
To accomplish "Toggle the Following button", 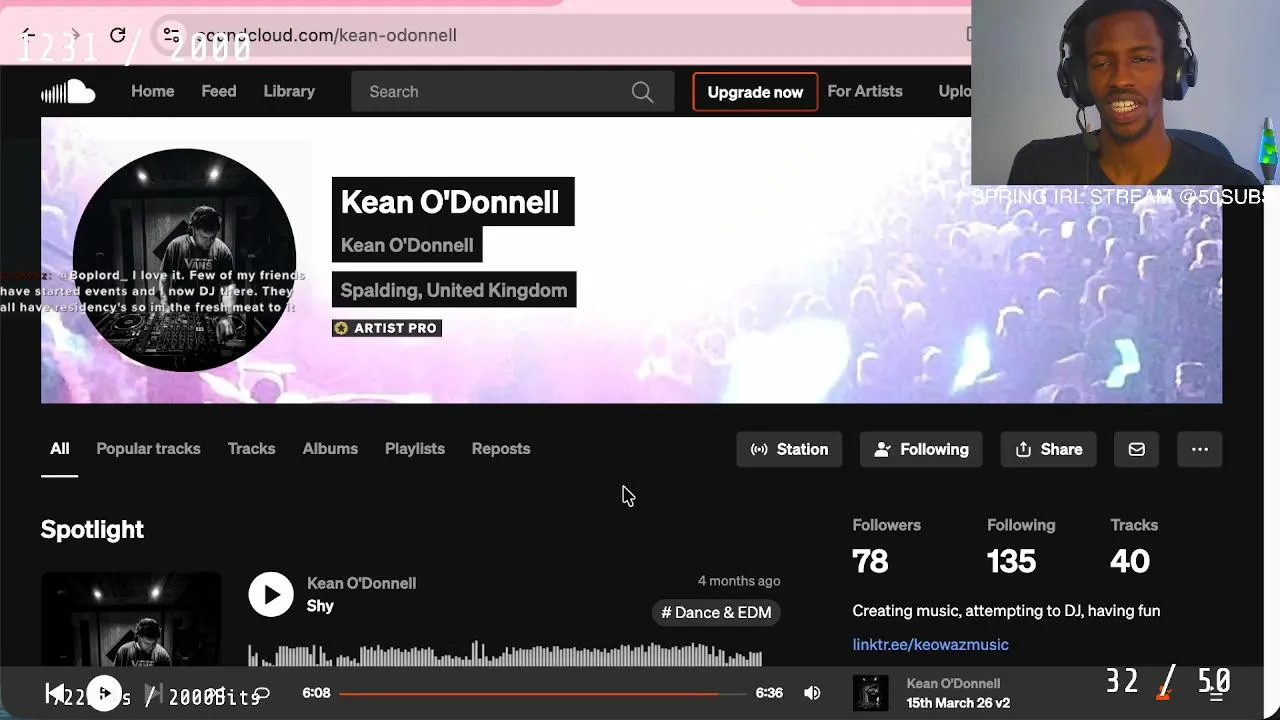I will pyautogui.click(x=921, y=450).
